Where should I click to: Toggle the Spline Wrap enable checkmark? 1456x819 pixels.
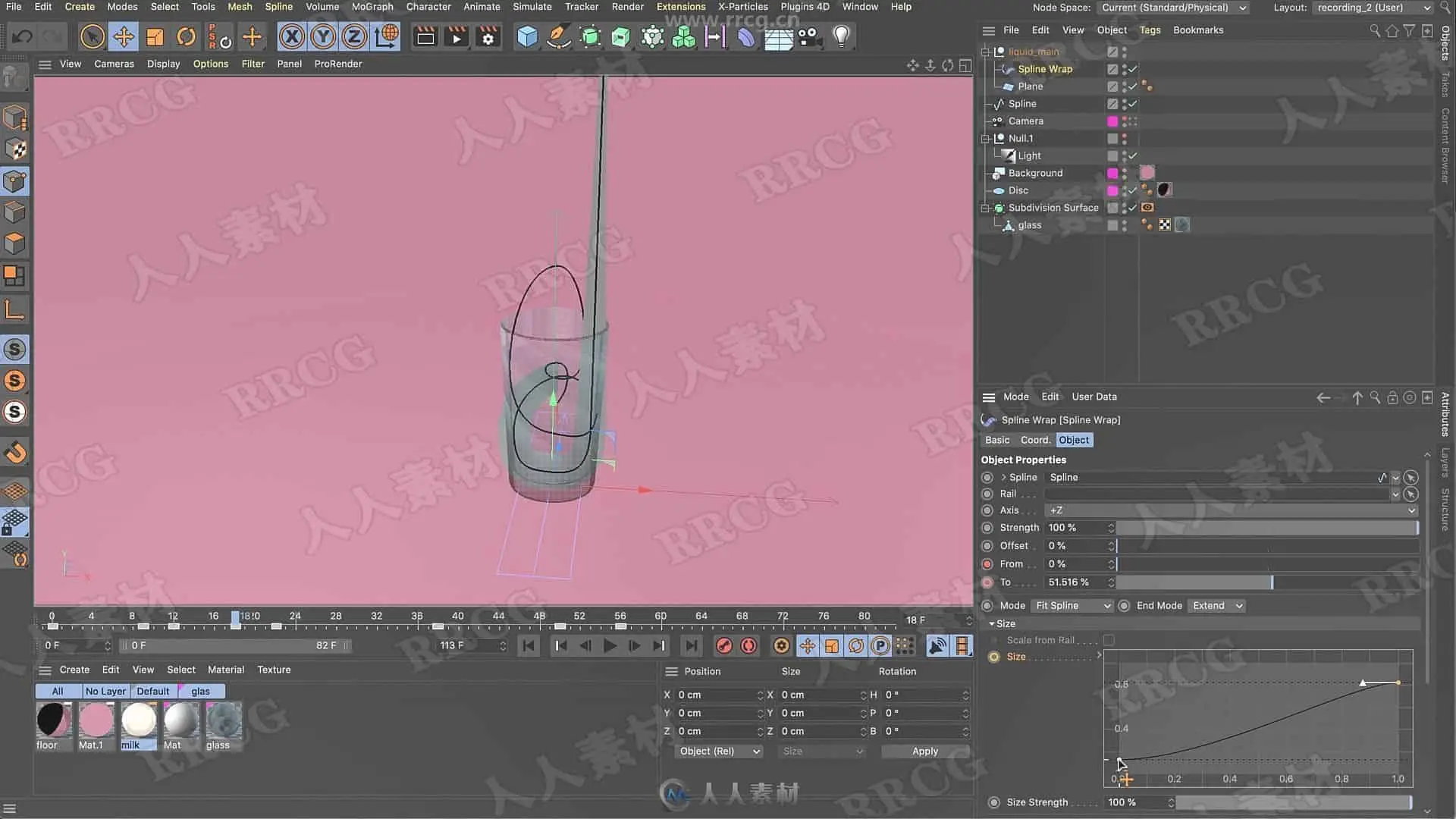pos(1133,69)
